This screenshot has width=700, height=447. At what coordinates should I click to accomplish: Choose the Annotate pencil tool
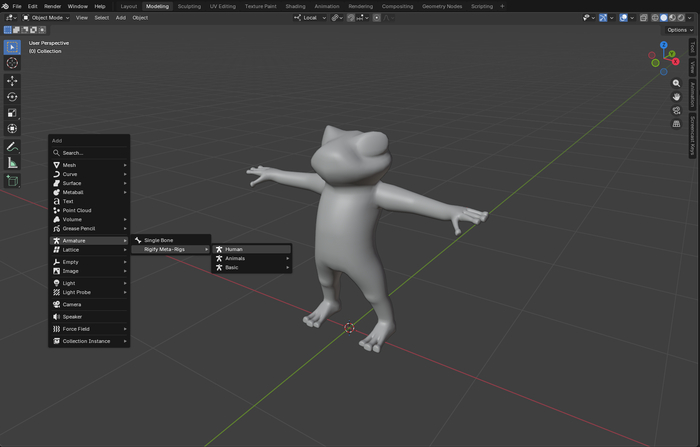point(12,146)
